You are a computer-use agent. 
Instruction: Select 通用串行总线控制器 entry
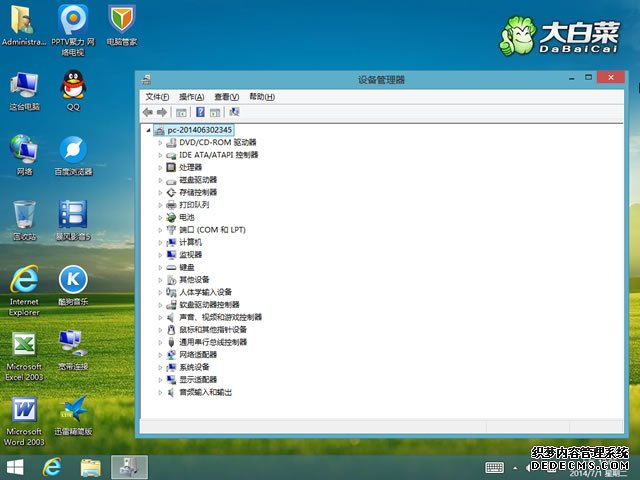(213, 342)
